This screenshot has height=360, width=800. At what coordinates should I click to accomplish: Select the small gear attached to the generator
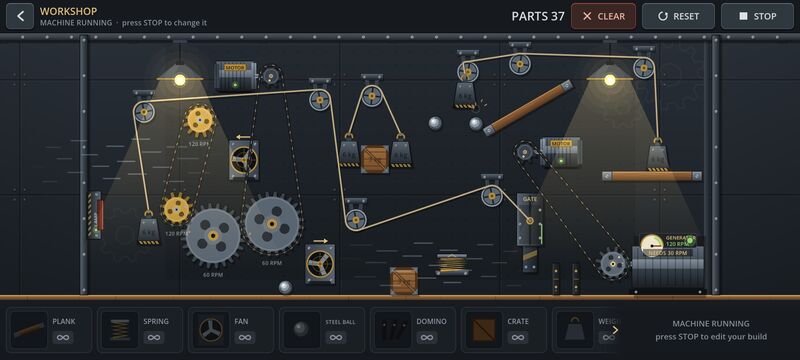click(613, 264)
